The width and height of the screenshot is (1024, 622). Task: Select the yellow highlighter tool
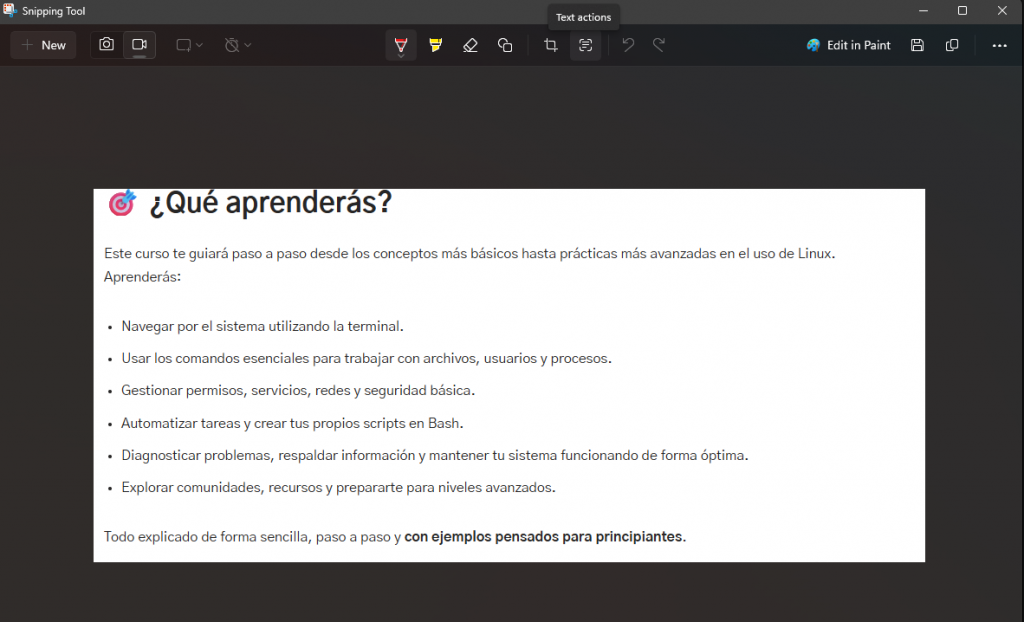point(436,45)
